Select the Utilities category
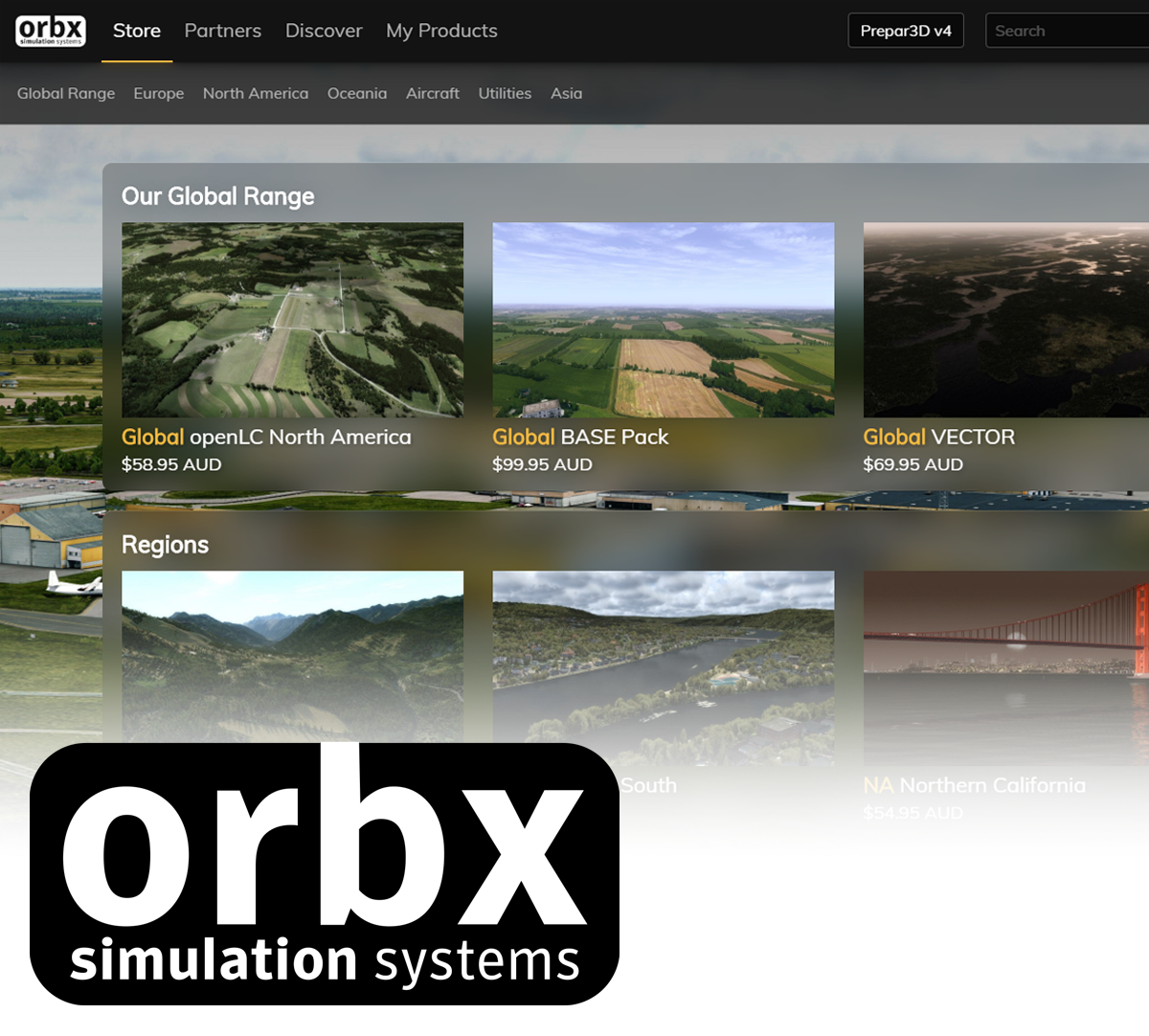The width and height of the screenshot is (1149, 1036). (x=505, y=94)
